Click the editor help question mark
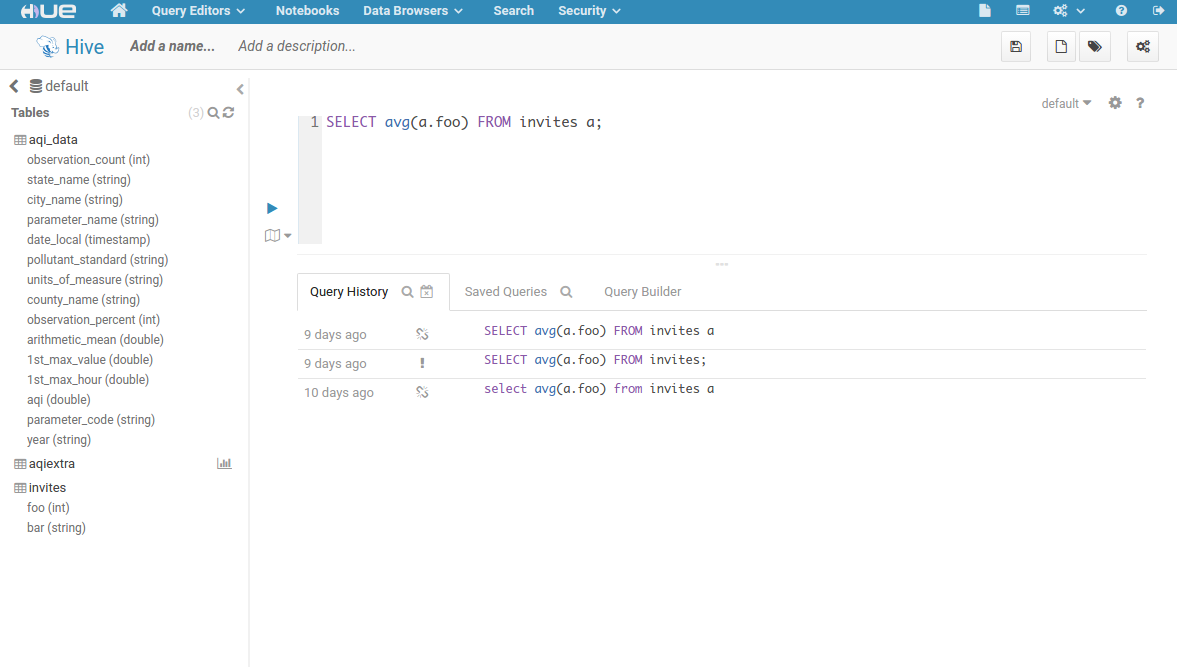This screenshot has height=667, width=1177. [x=1140, y=103]
